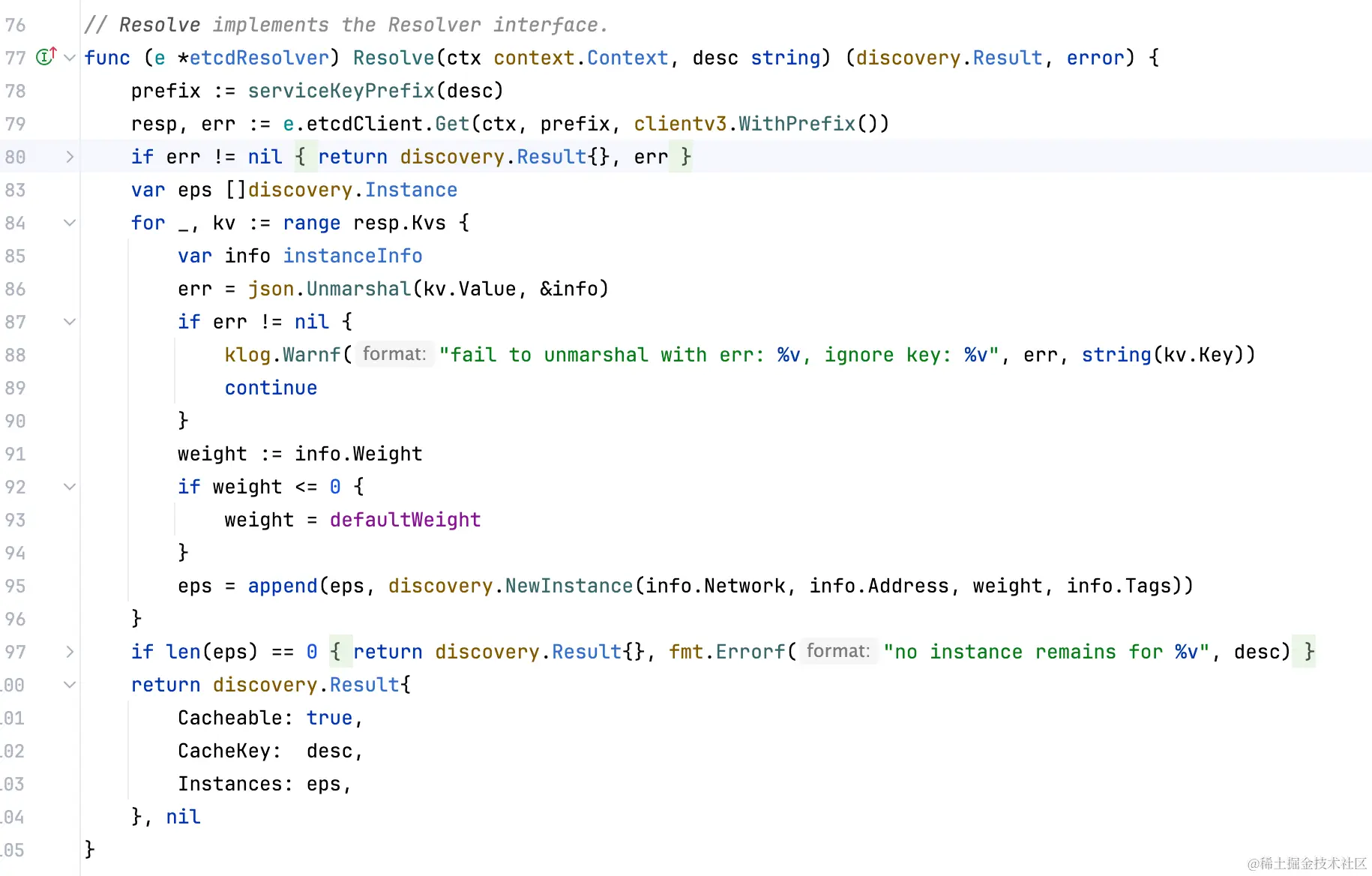Click the defaultWeight constant

coord(406,520)
